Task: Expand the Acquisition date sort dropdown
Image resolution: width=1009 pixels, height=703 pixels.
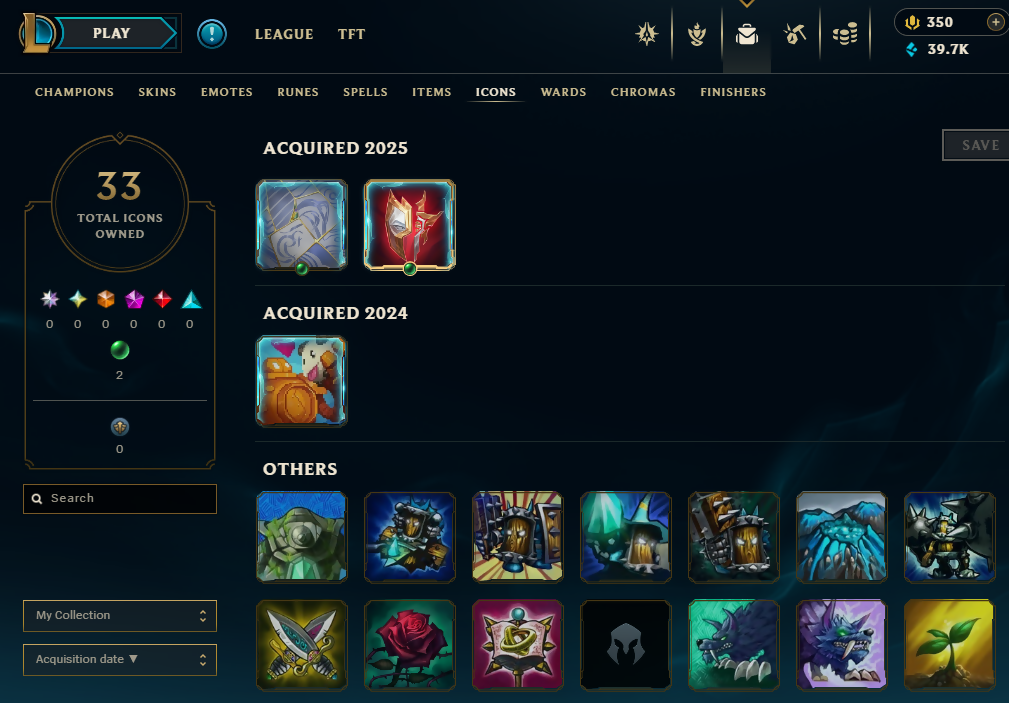Action: (x=120, y=659)
